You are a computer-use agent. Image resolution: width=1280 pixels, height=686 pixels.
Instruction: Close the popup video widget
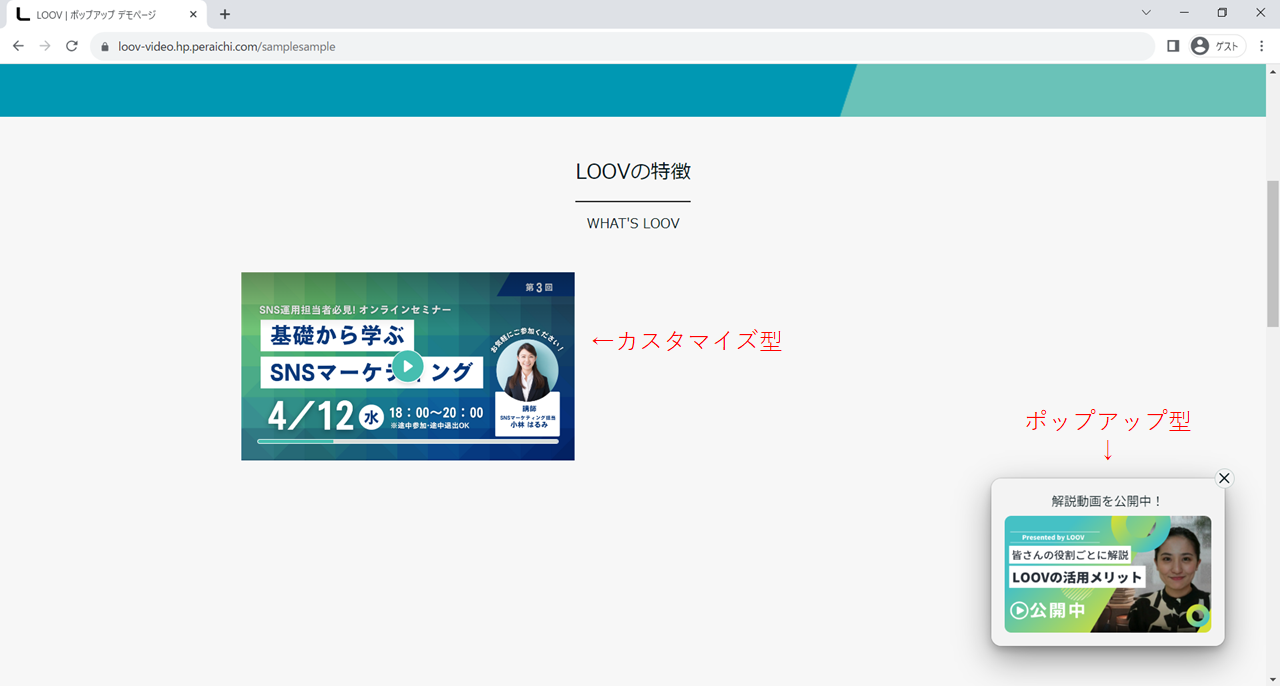pos(1224,478)
